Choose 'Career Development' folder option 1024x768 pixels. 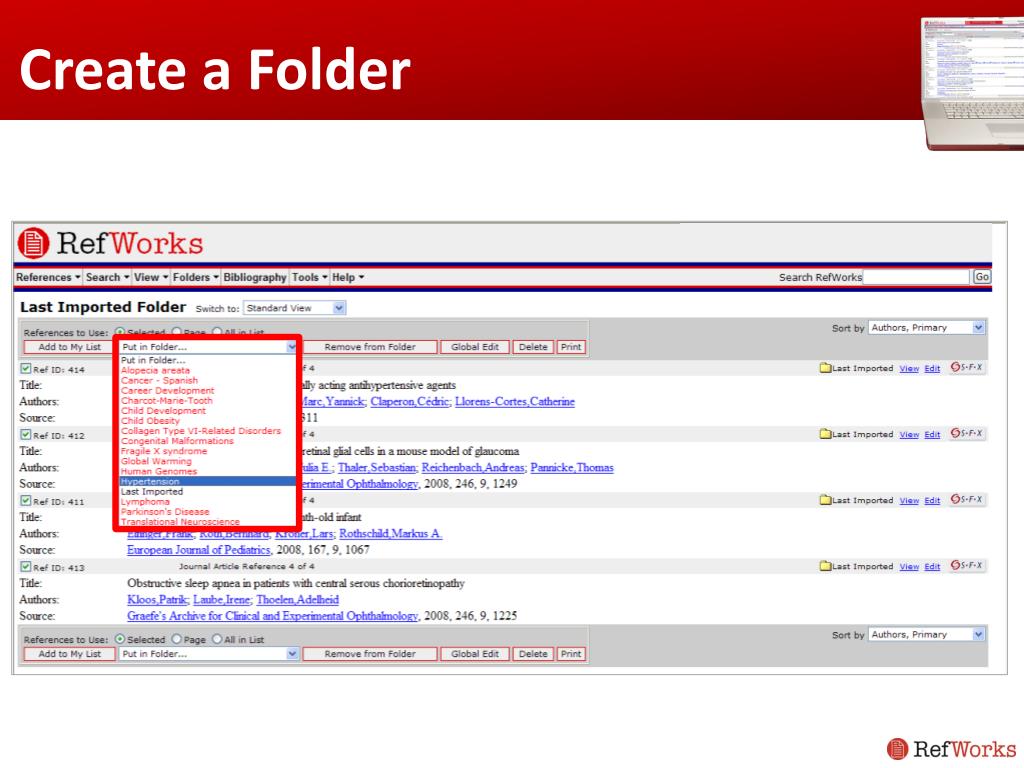point(167,391)
